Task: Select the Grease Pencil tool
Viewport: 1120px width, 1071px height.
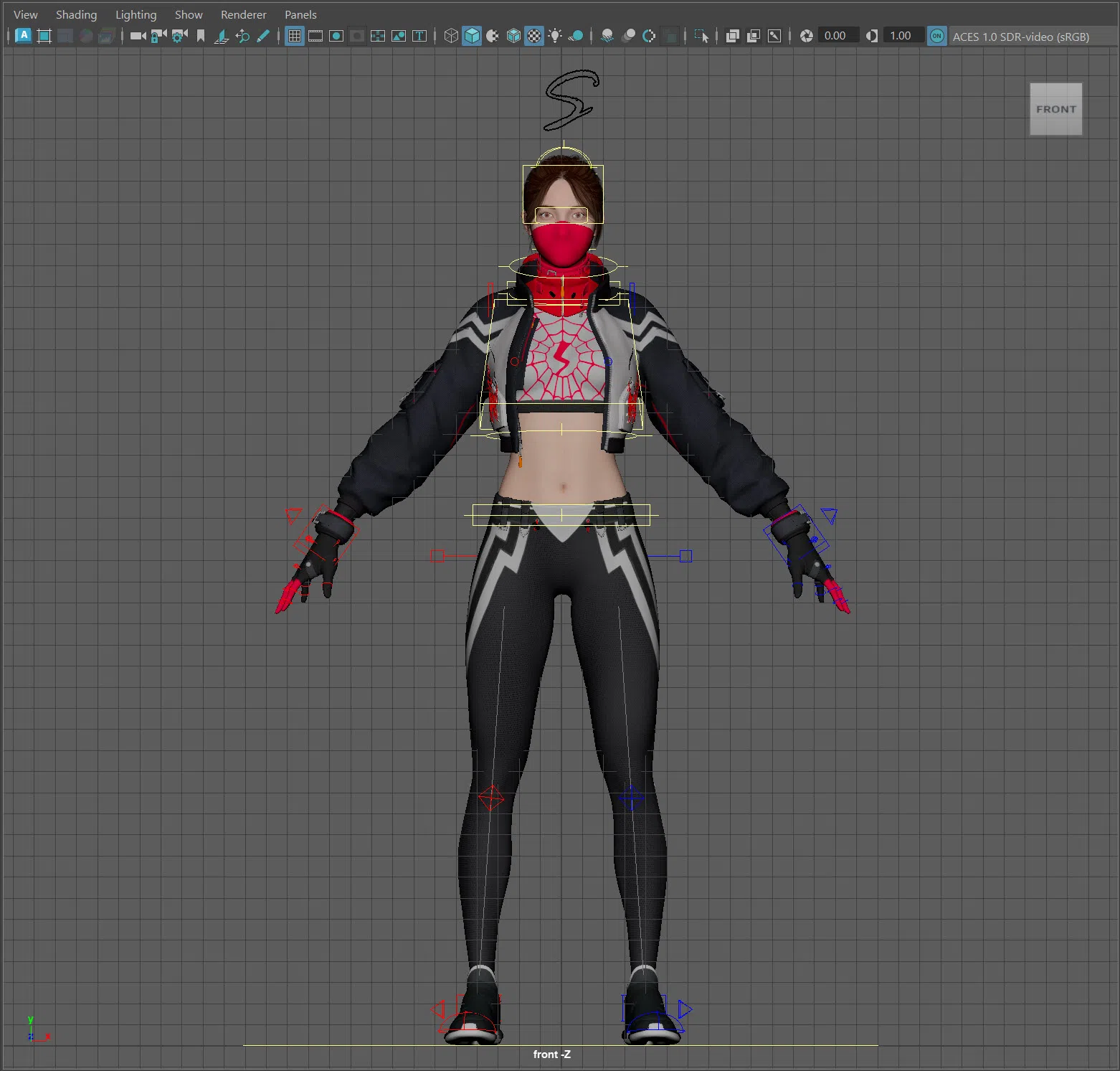Action: click(263, 36)
